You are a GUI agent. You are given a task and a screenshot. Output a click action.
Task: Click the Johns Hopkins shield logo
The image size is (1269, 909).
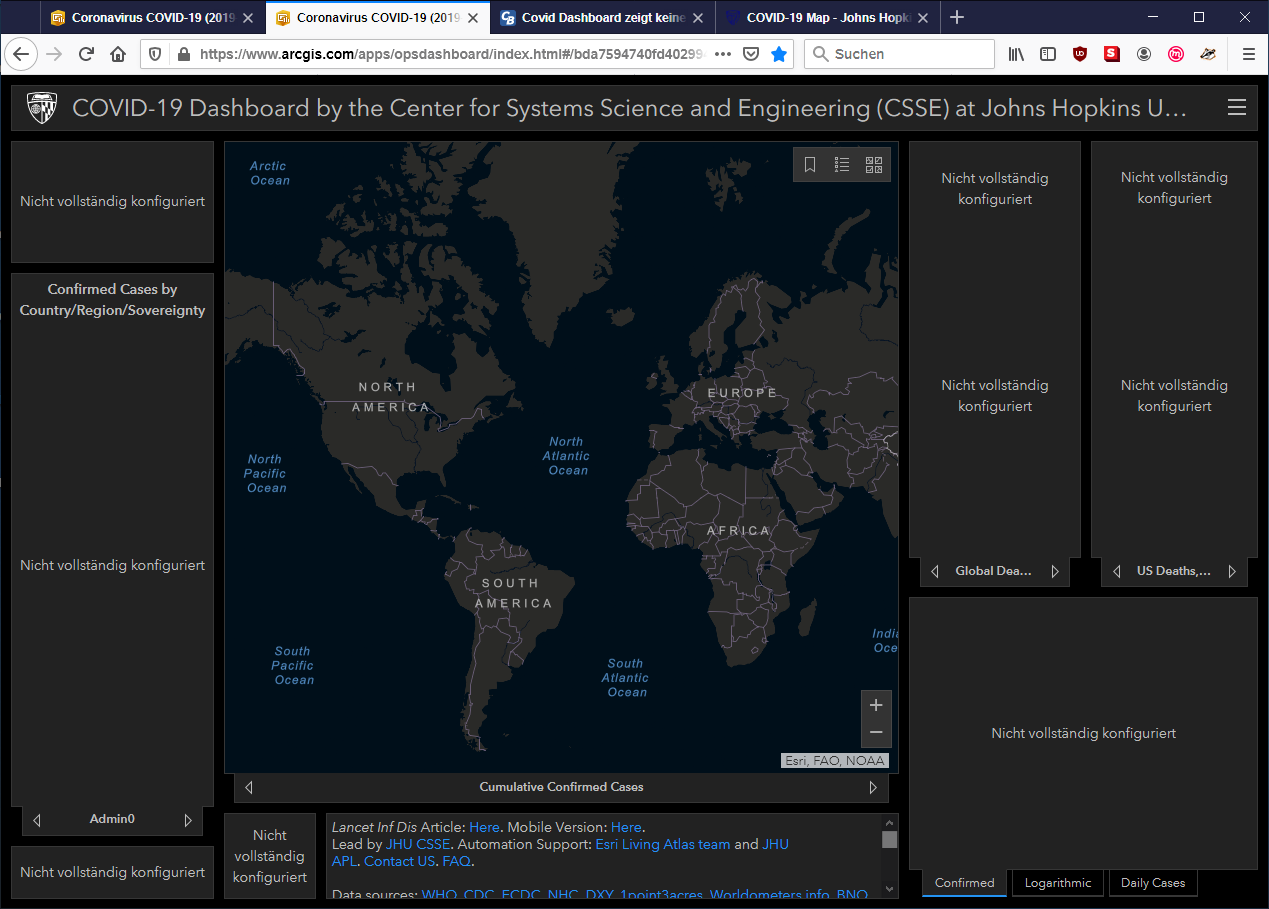click(42, 108)
